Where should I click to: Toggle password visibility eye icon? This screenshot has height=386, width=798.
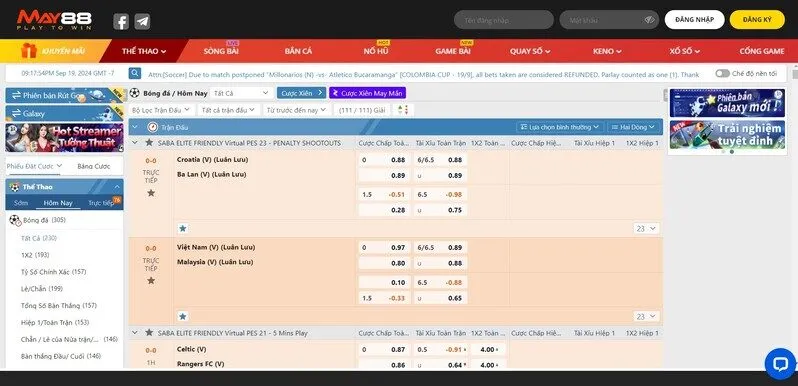(x=649, y=20)
